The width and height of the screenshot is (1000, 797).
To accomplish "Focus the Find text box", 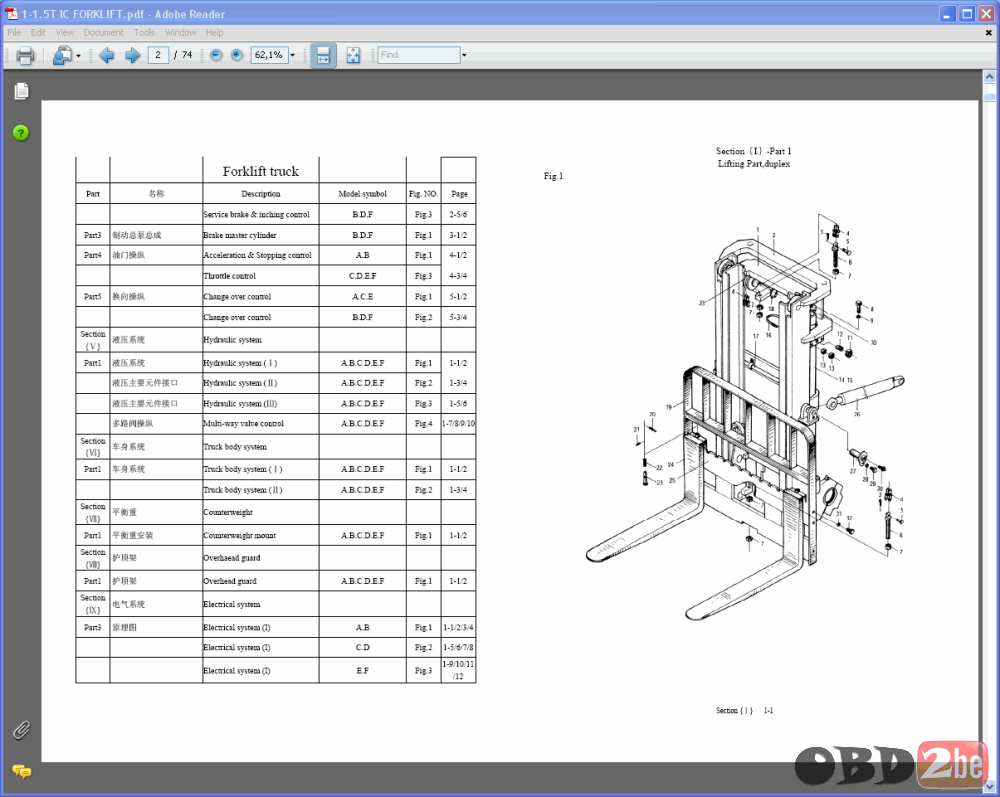I will coord(418,55).
